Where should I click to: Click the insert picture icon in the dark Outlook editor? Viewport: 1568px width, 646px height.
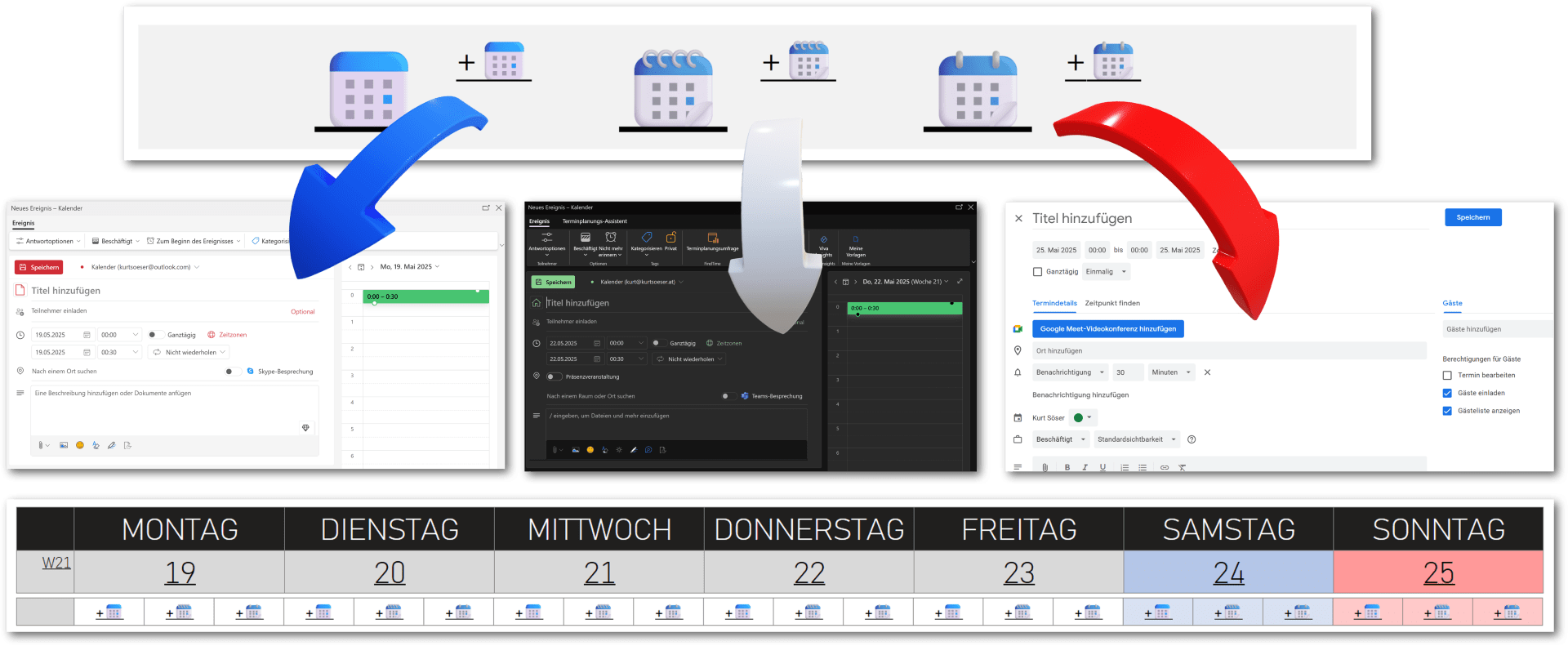pos(575,450)
